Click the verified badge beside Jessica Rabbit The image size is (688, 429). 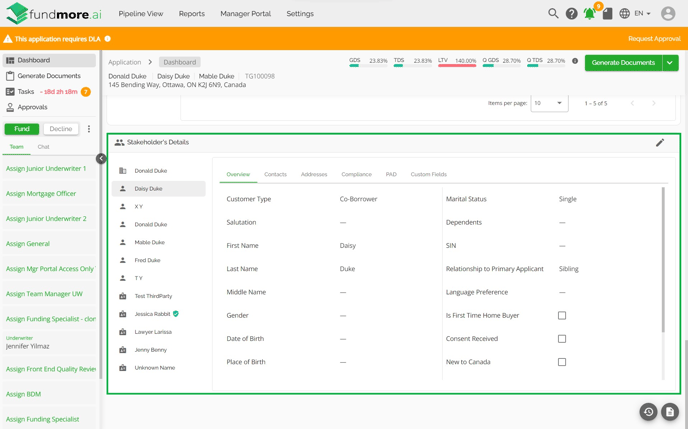(x=176, y=314)
